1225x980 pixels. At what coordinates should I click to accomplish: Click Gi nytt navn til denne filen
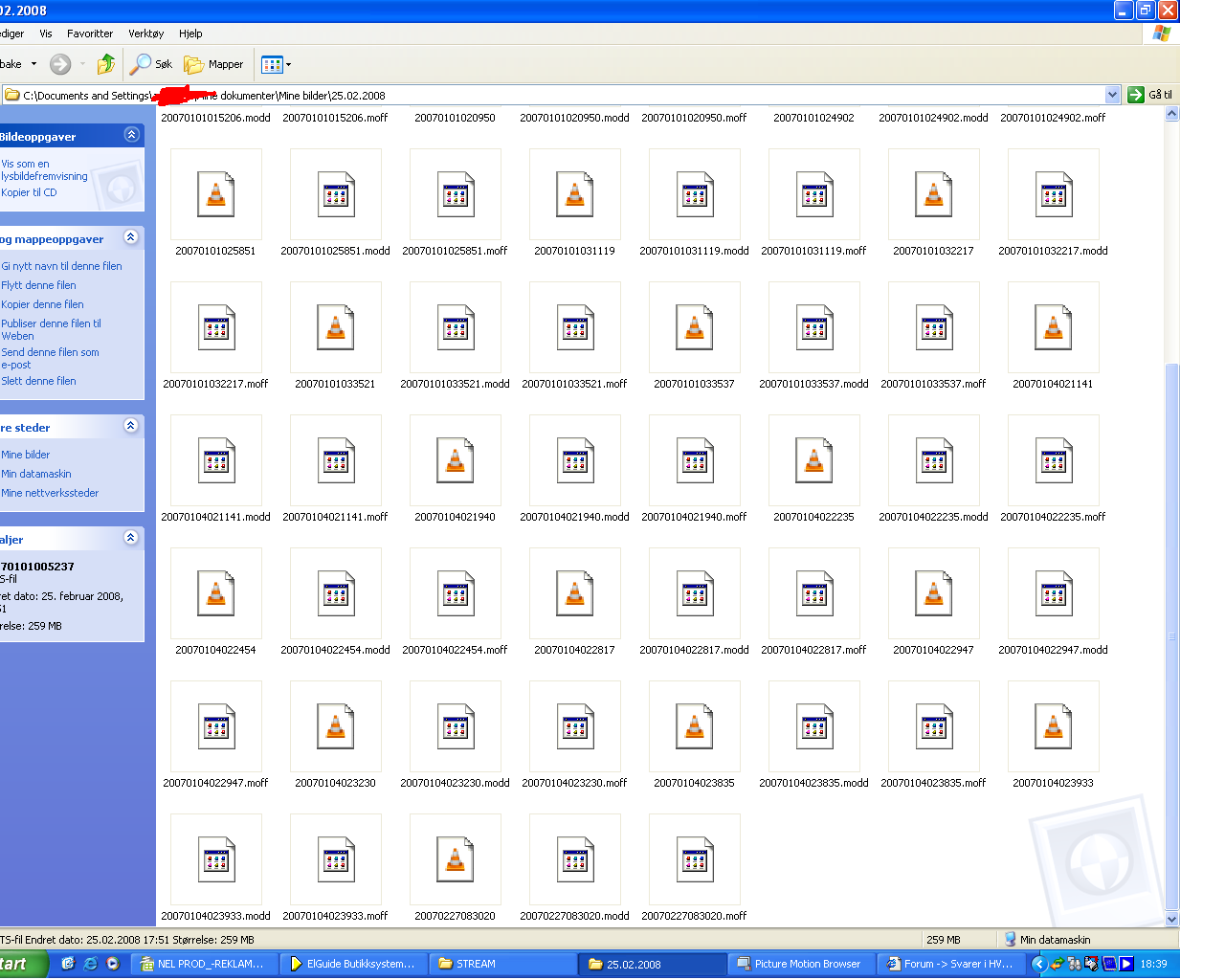coord(61,266)
